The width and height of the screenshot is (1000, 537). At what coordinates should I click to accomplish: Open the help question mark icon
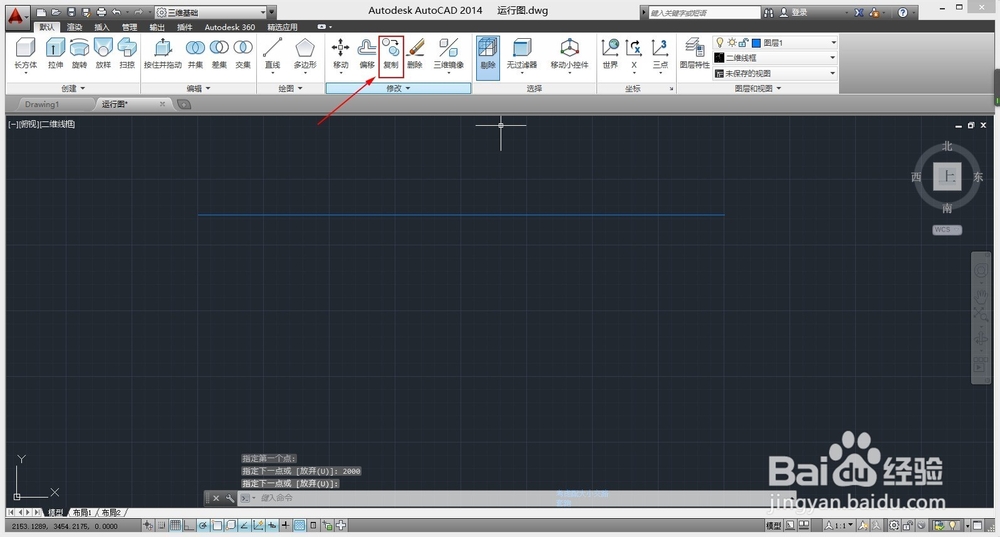[x=902, y=12]
